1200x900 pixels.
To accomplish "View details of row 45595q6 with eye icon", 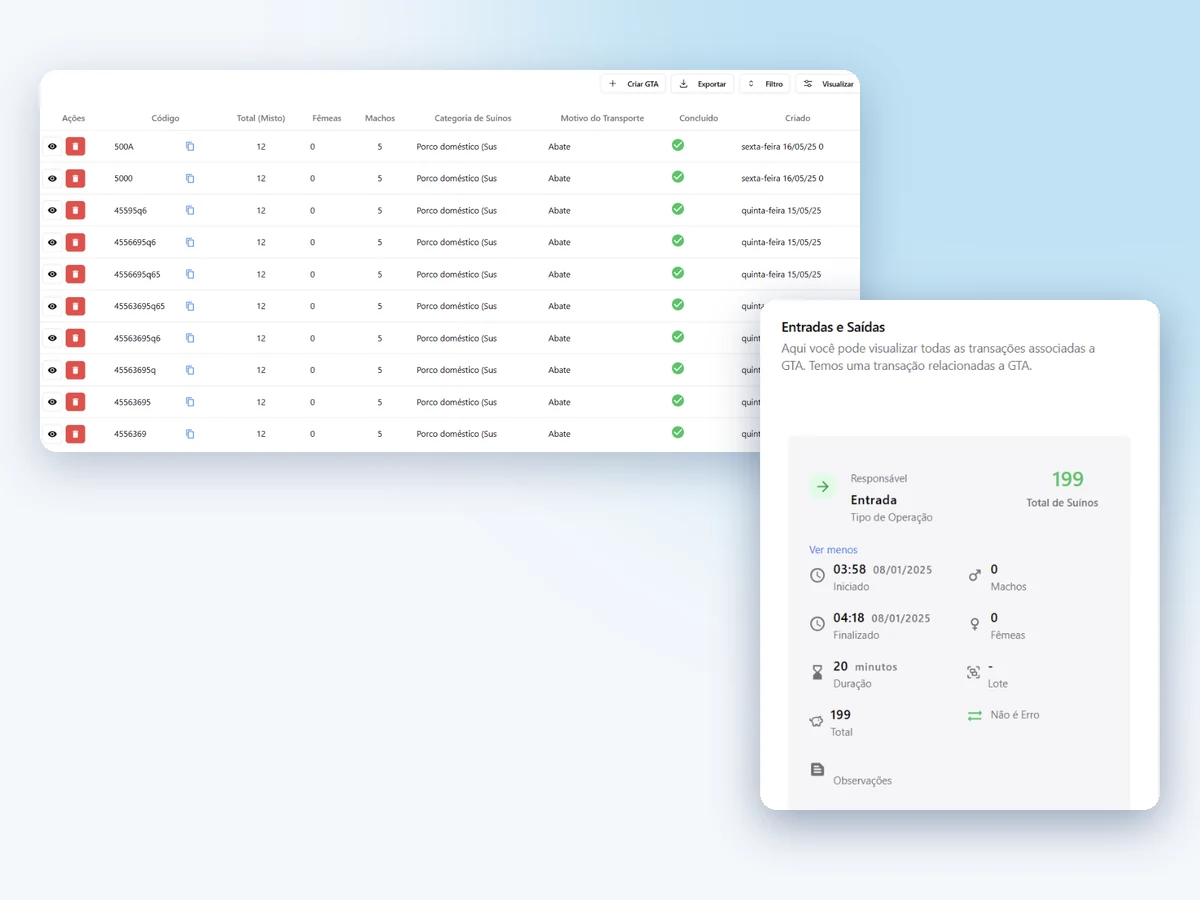I will tap(52, 210).
